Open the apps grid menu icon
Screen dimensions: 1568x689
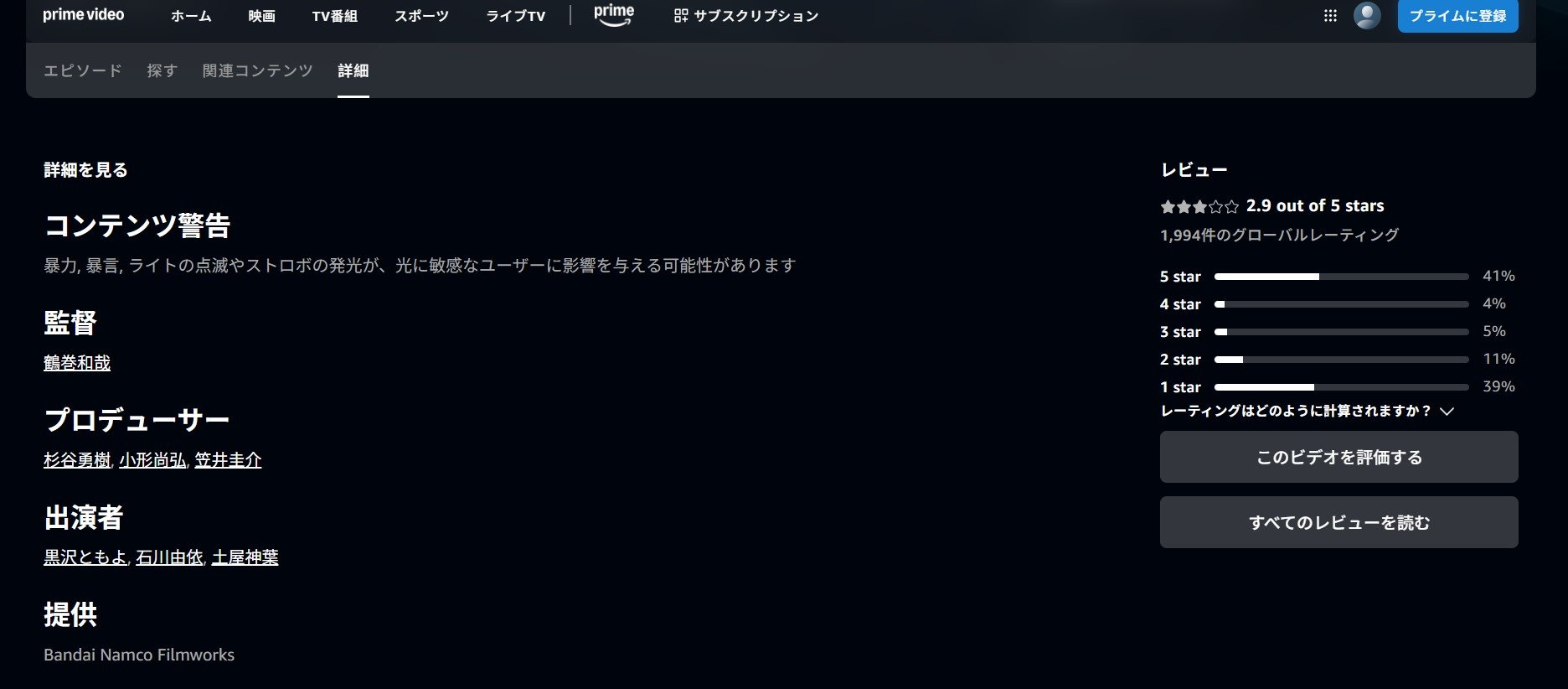[x=1330, y=16]
